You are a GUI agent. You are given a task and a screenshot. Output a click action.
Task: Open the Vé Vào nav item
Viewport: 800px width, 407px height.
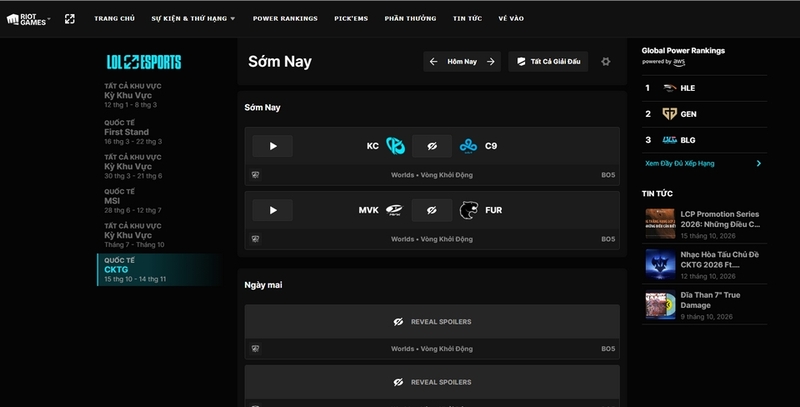pyautogui.click(x=511, y=19)
